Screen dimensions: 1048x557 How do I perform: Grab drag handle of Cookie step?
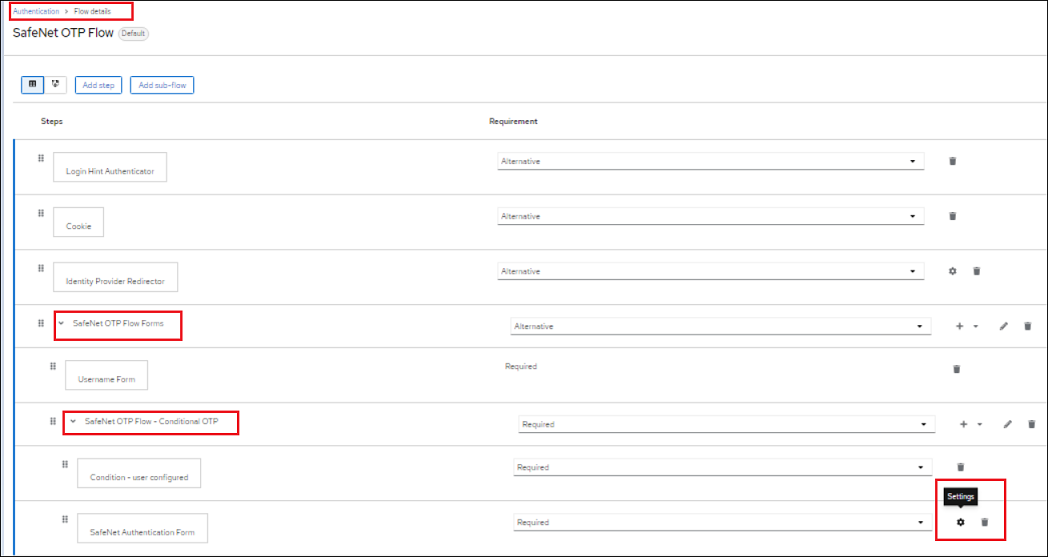[41, 213]
